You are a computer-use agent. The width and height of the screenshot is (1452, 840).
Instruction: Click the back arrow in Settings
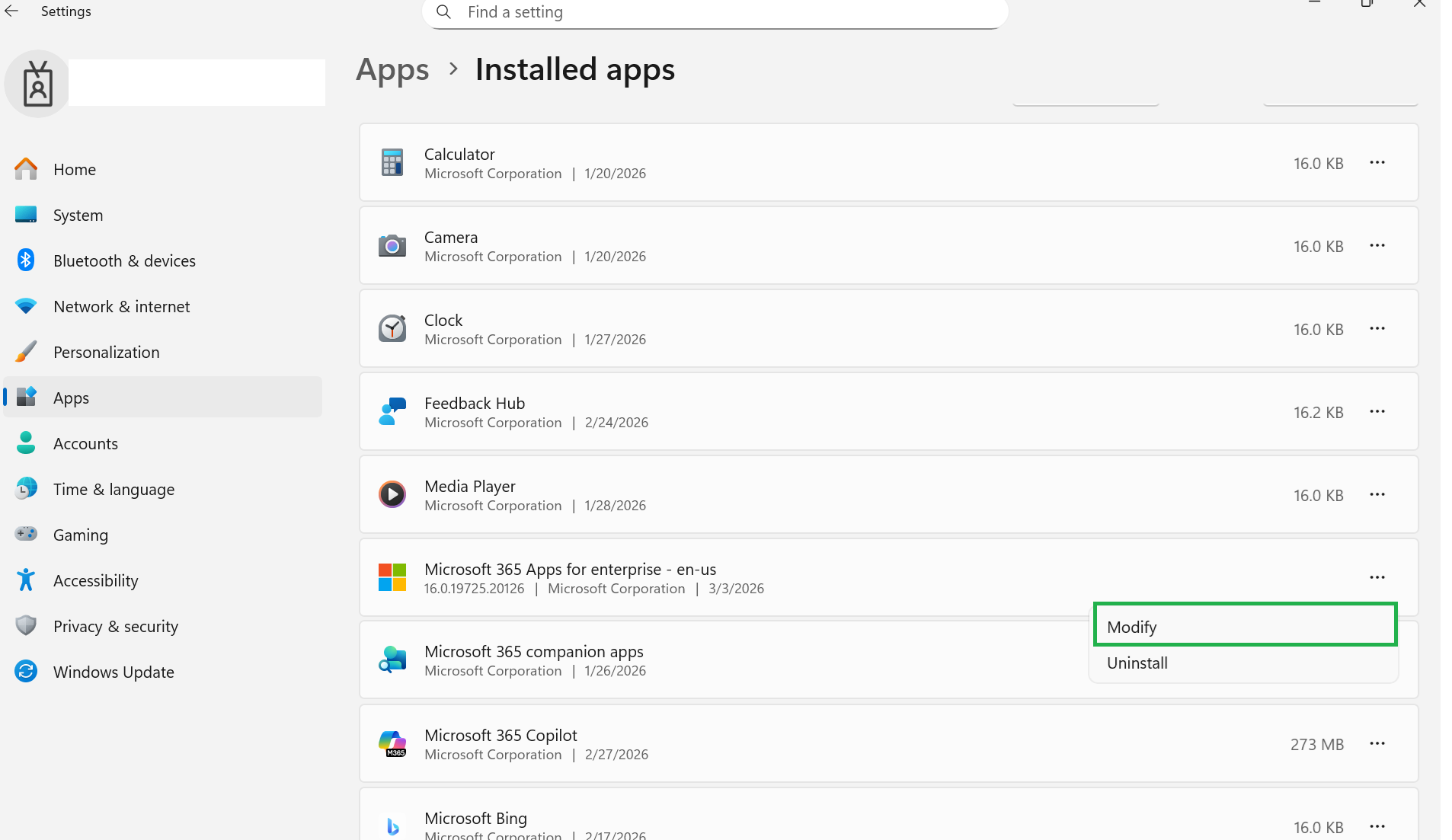(x=11, y=11)
